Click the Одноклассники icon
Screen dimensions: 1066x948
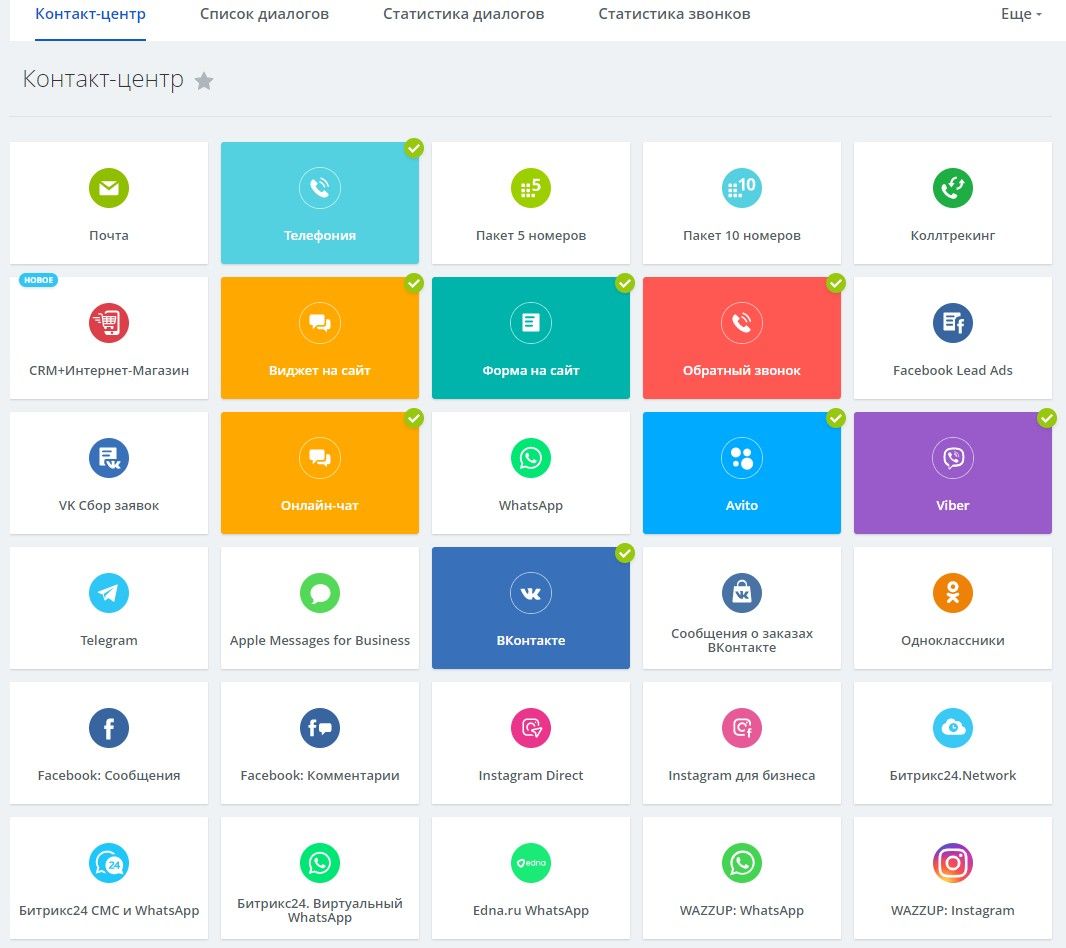tap(952, 593)
